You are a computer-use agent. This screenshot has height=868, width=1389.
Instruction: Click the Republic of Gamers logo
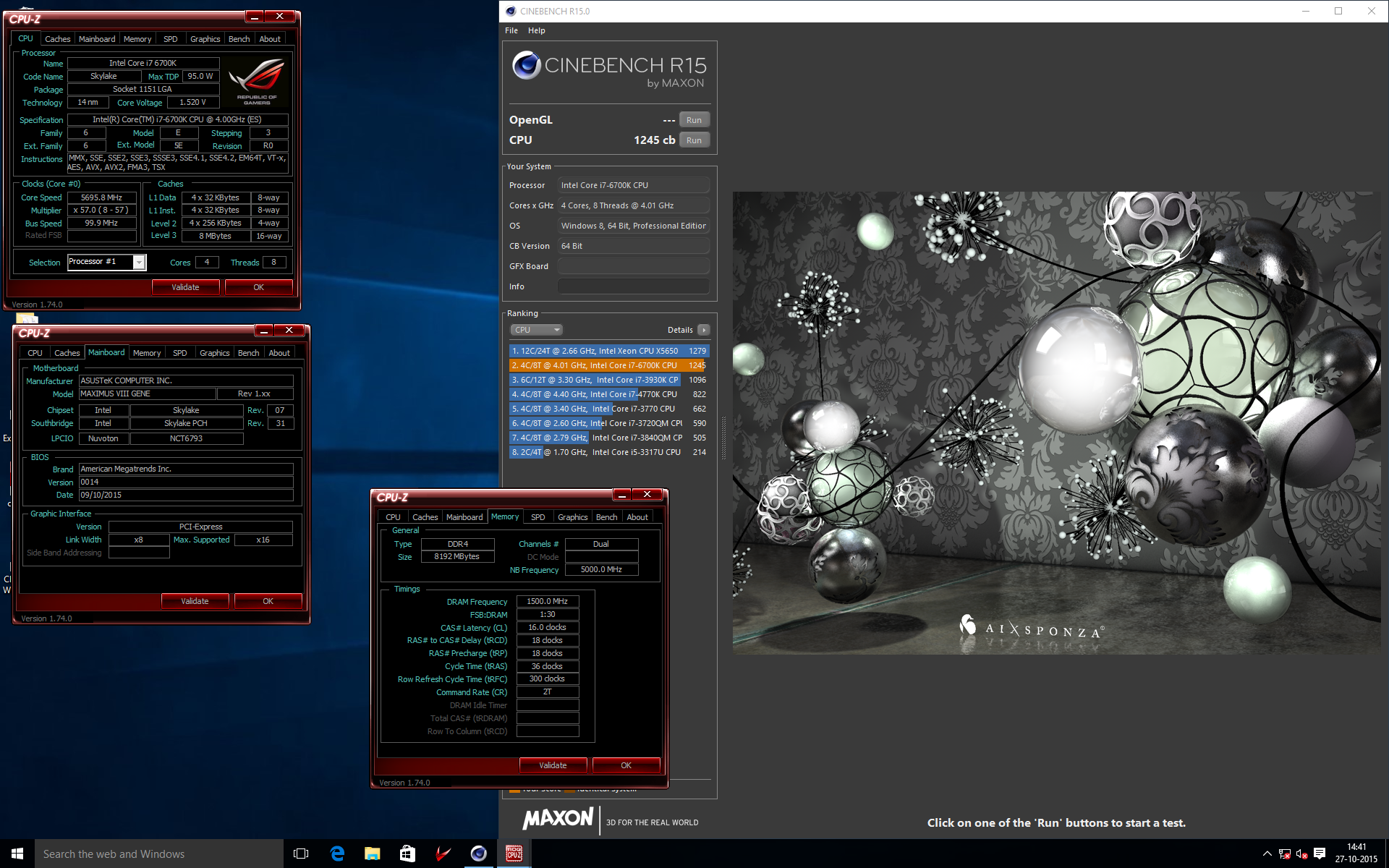257,82
